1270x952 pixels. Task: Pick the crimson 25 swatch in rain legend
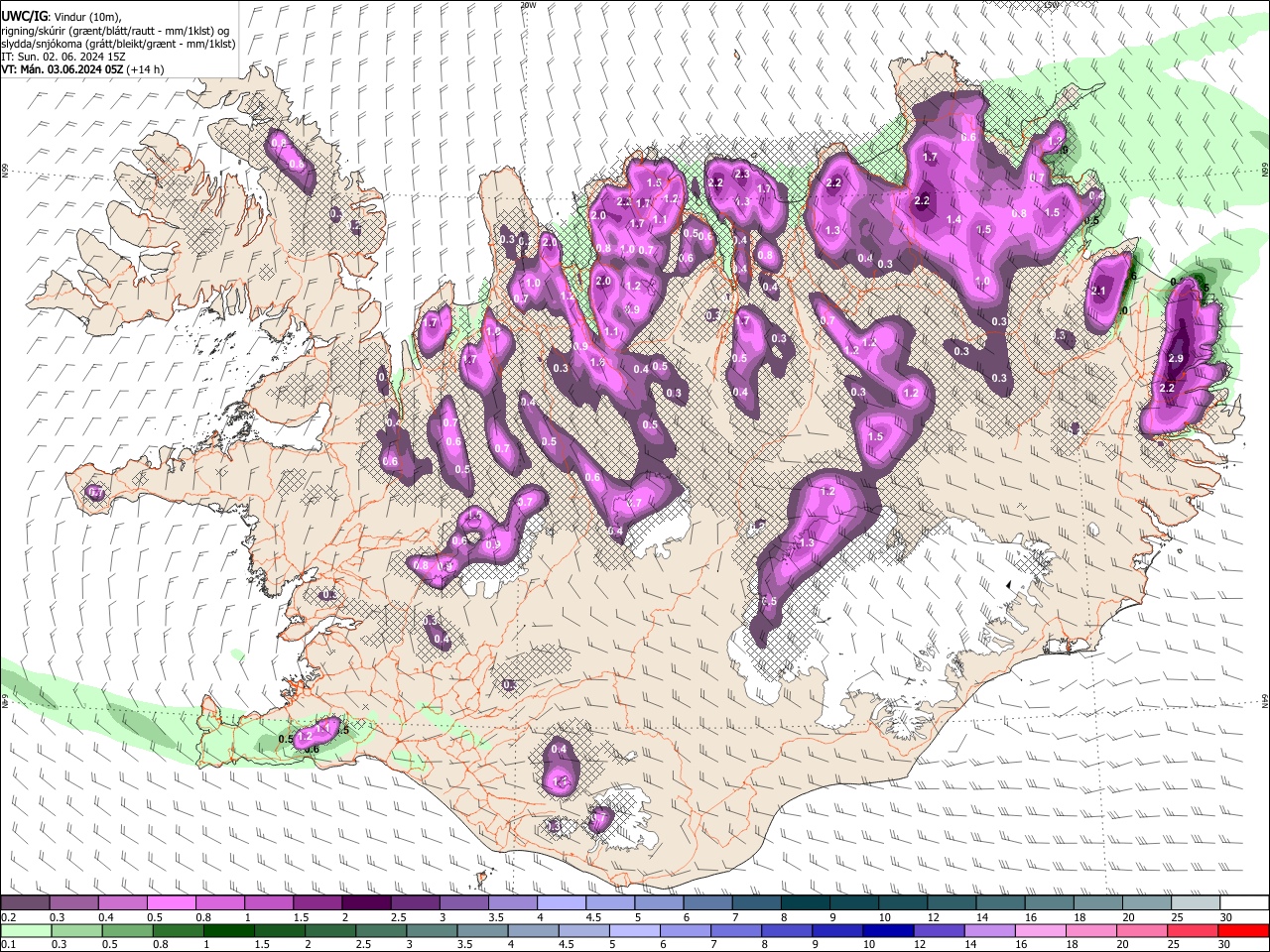(x=1194, y=930)
